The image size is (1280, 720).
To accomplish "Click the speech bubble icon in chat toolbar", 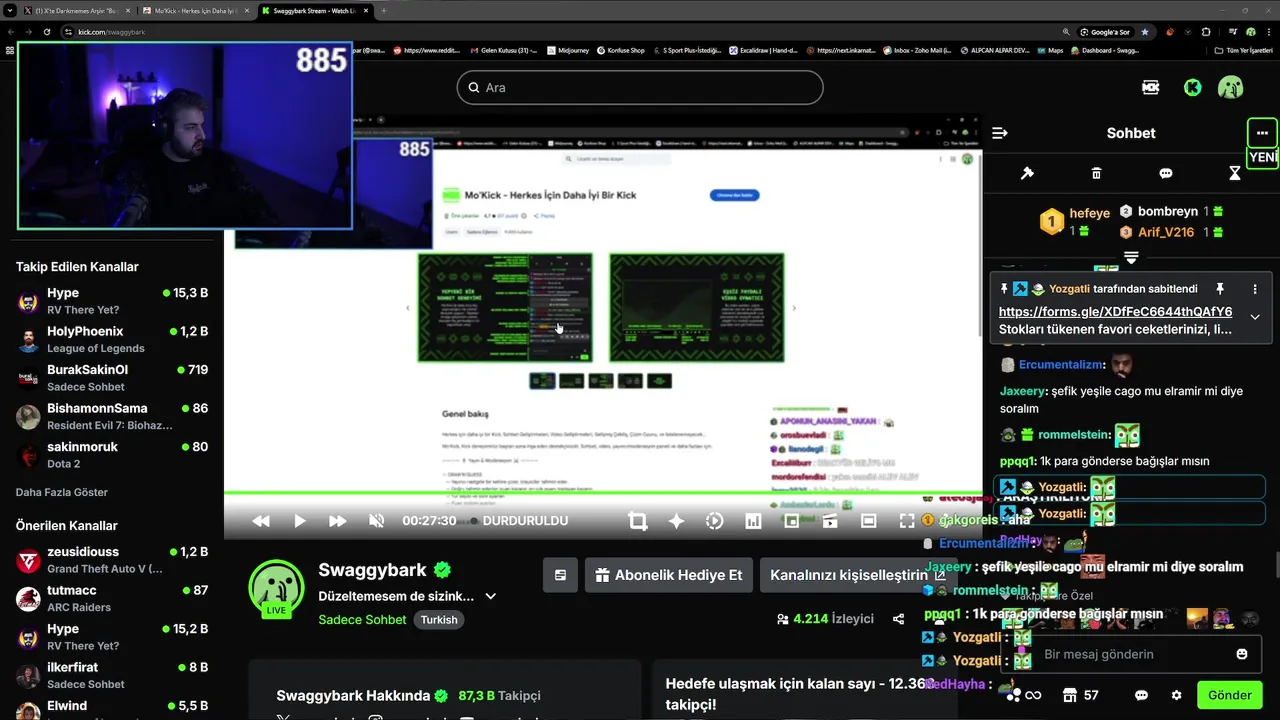I will [1165, 173].
